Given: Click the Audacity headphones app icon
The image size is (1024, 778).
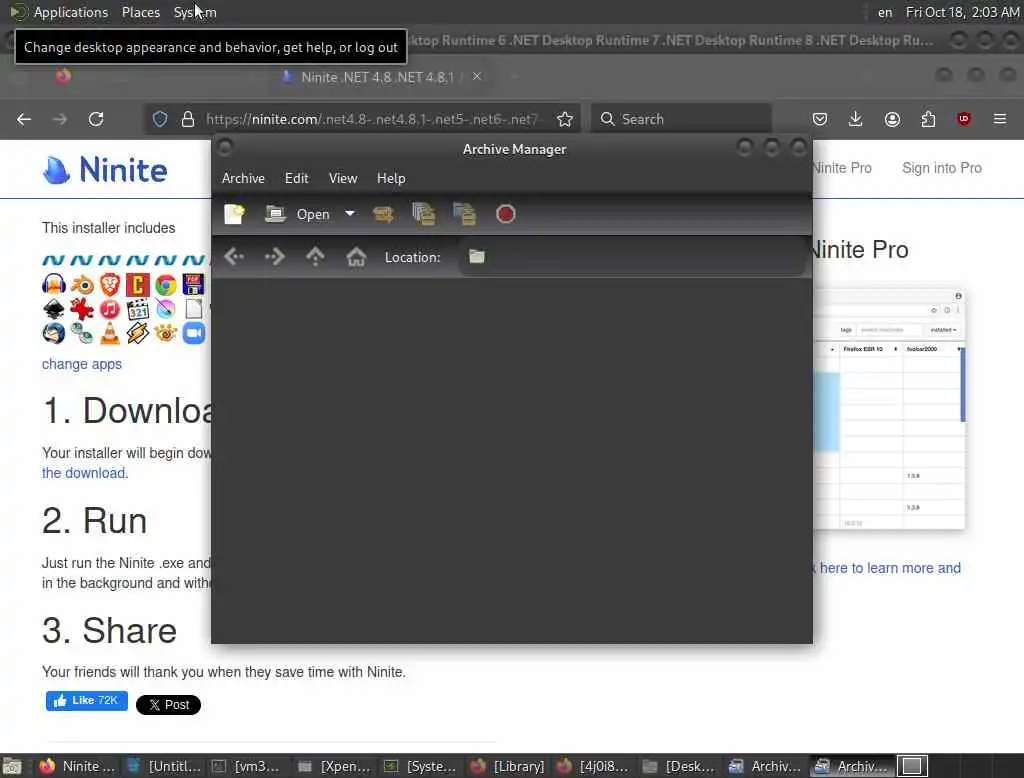Looking at the screenshot, I should (x=54, y=284).
